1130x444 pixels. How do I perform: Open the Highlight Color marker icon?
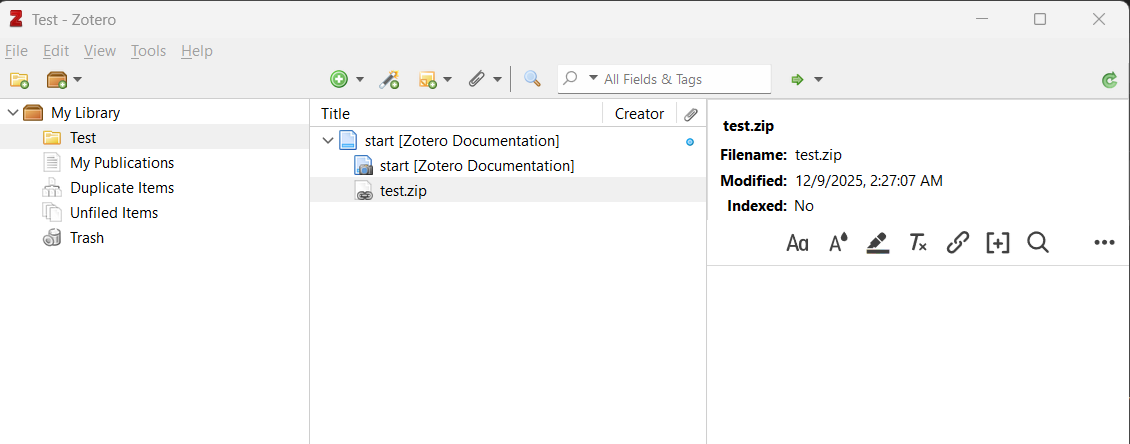click(878, 243)
